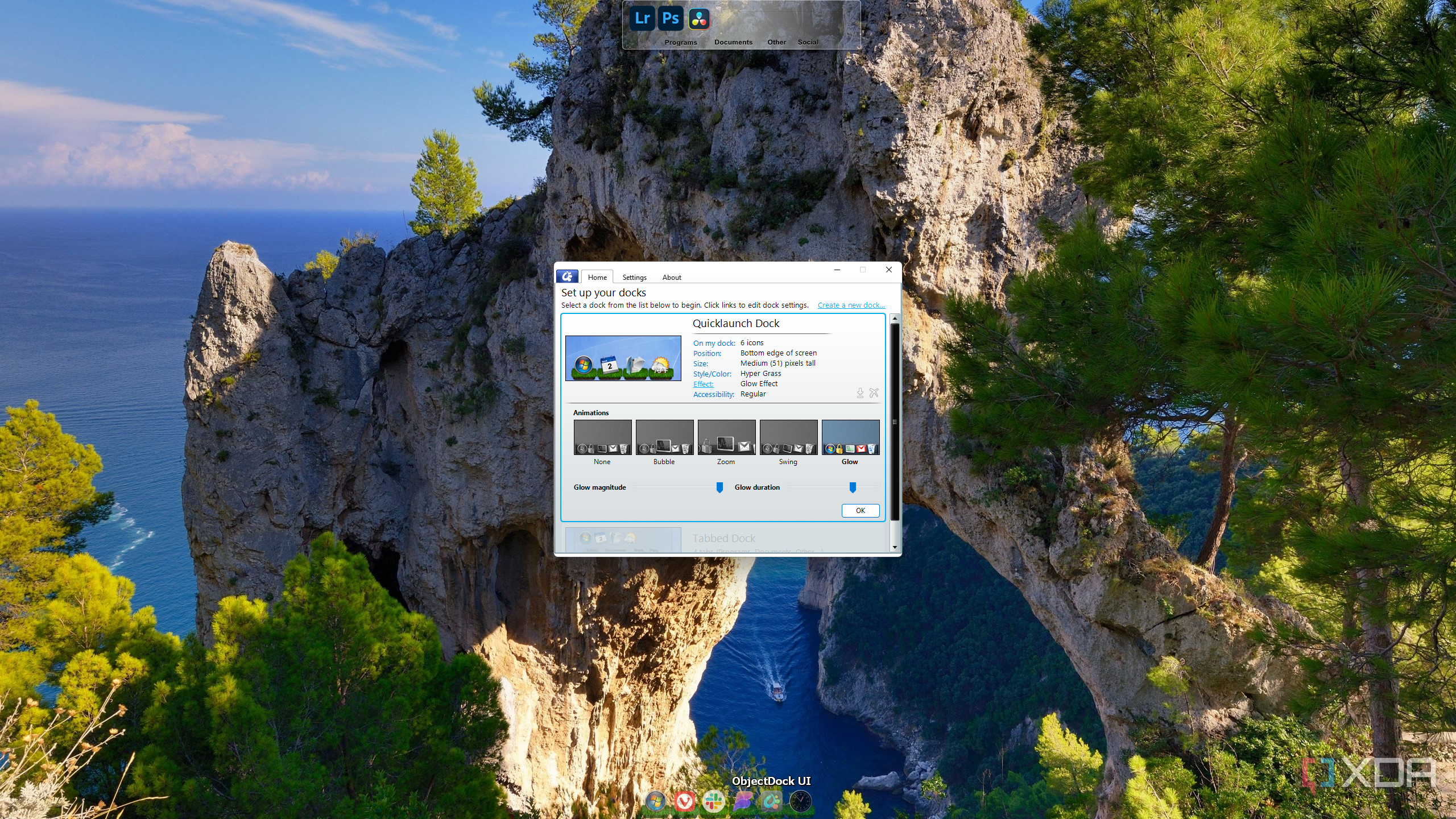
Task: Switch to the Other tab on top dock
Action: coord(776,42)
